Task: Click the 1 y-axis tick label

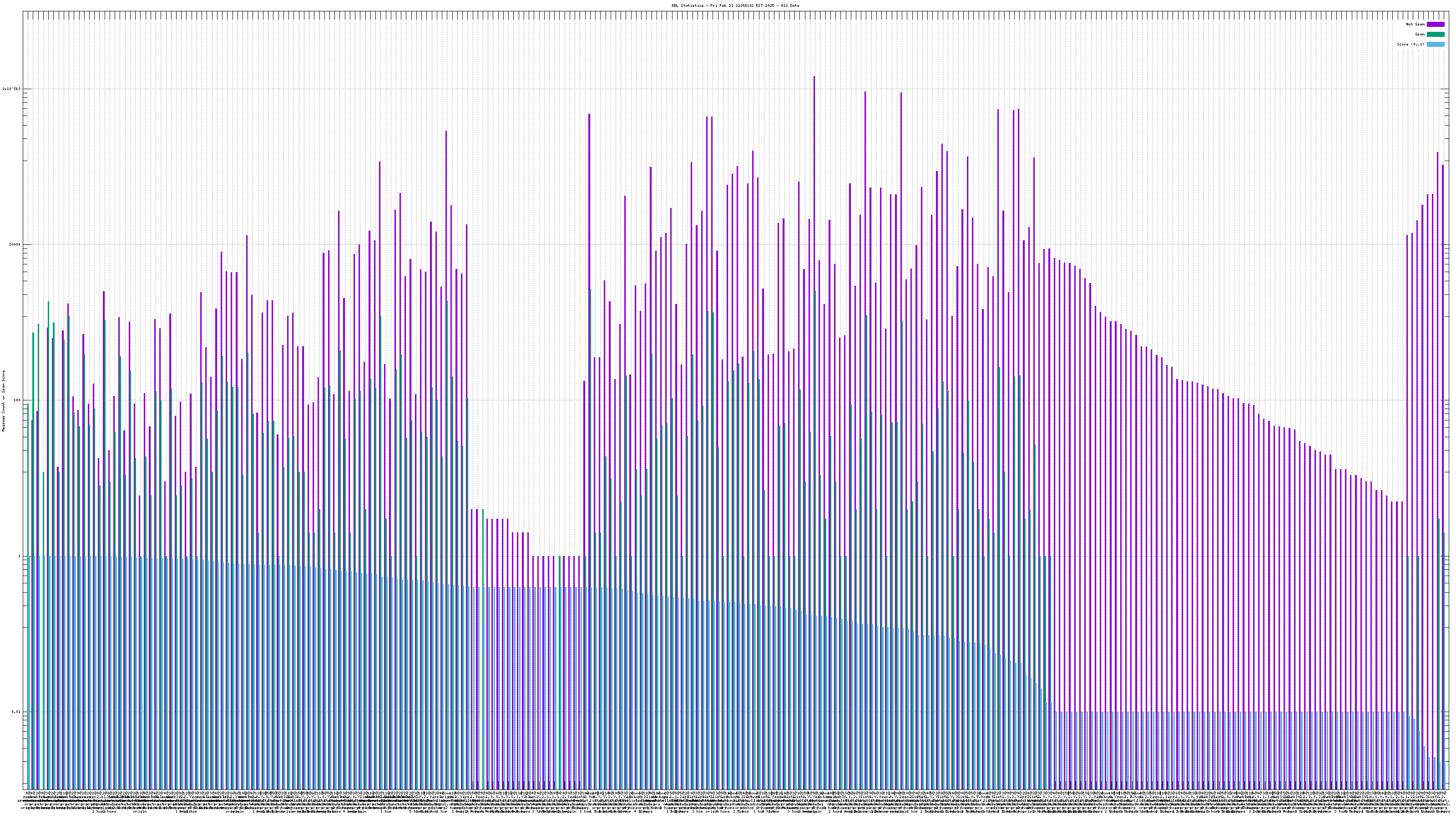Action: click(19, 556)
